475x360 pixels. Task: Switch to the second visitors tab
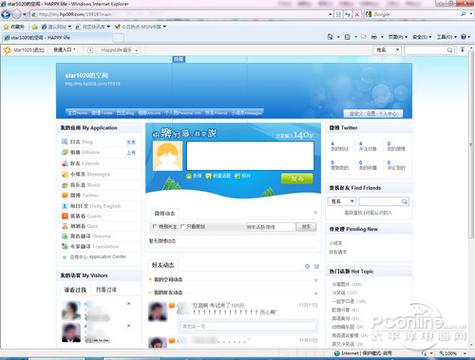click(x=106, y=290)
